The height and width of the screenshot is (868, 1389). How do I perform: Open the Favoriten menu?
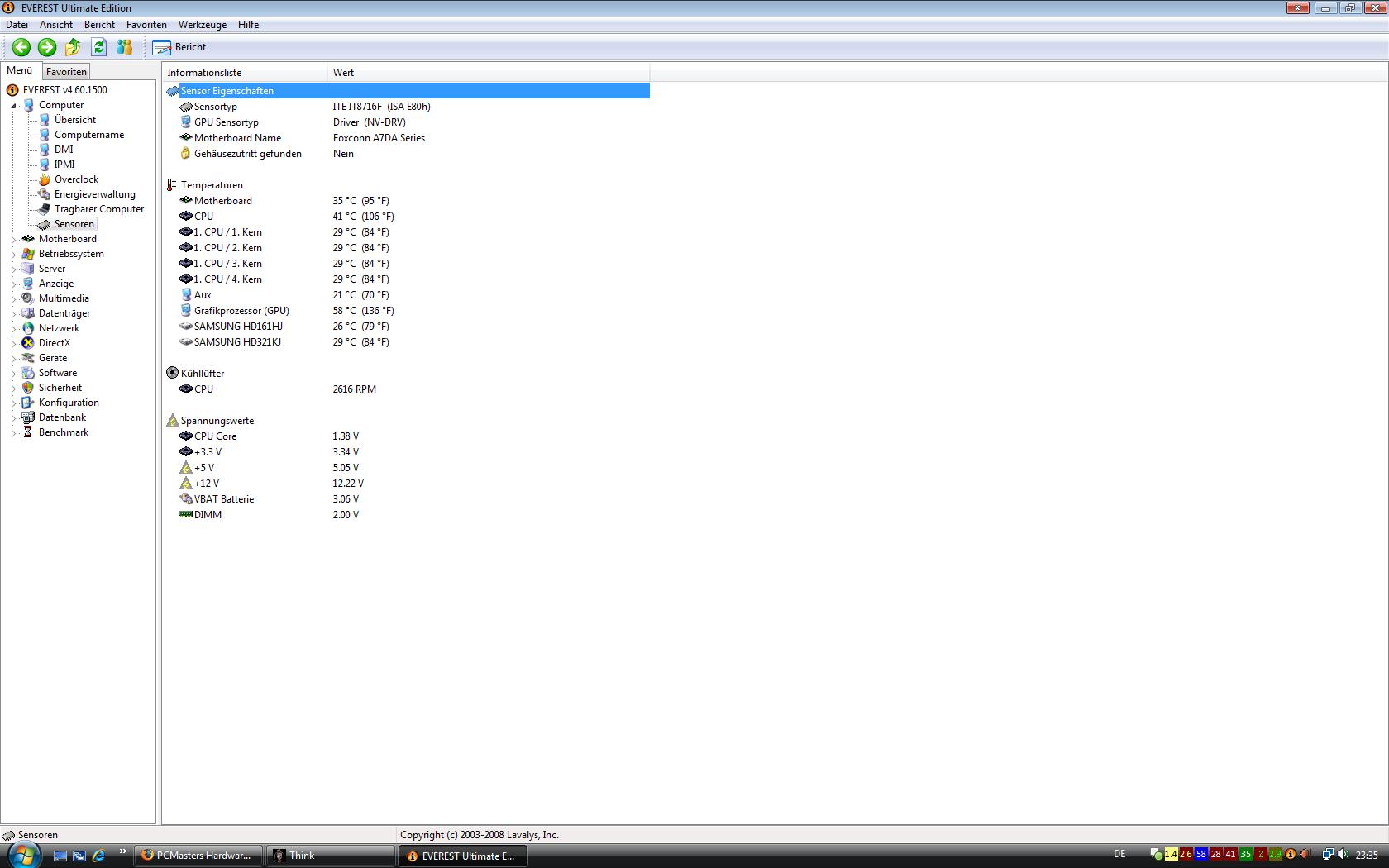[146, 25]
